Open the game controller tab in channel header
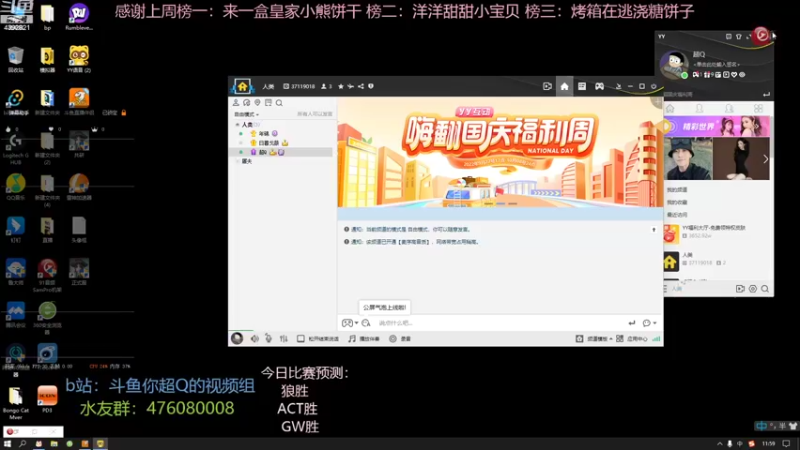 (x=599, y=86)
